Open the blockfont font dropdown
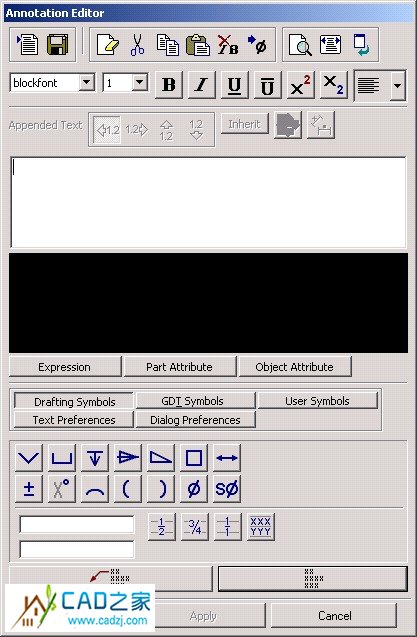This screenshot has height=637, width=417. point(86,82)
